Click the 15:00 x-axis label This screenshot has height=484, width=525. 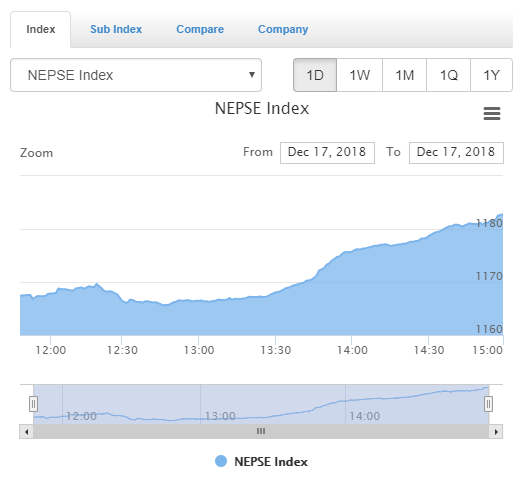(x=488, y=350)
